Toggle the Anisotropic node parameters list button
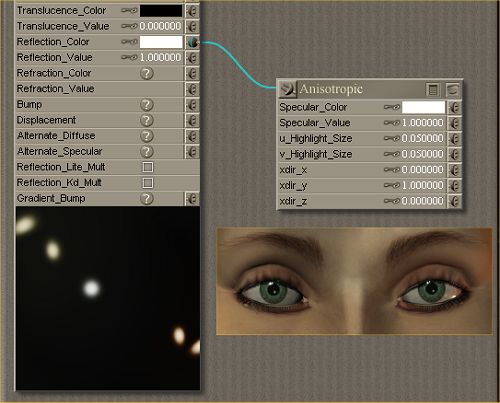Screen dimensions: 500x403 pyautogui.click(x=433, y=90)
